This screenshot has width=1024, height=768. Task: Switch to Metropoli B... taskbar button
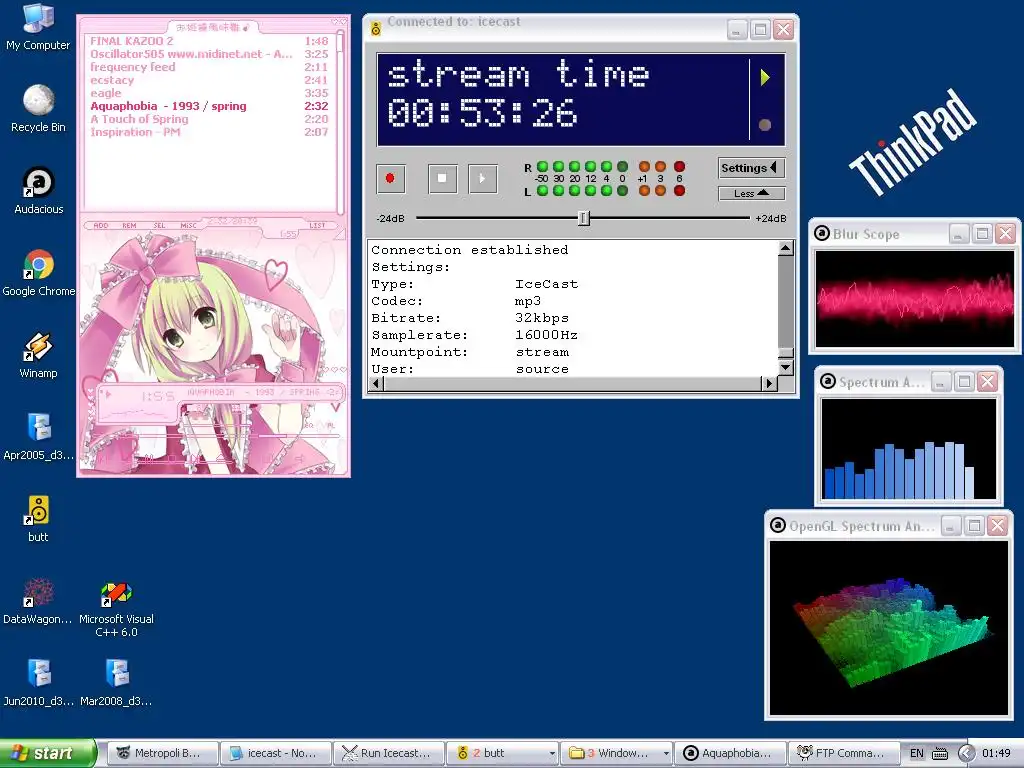coord(162,753)
